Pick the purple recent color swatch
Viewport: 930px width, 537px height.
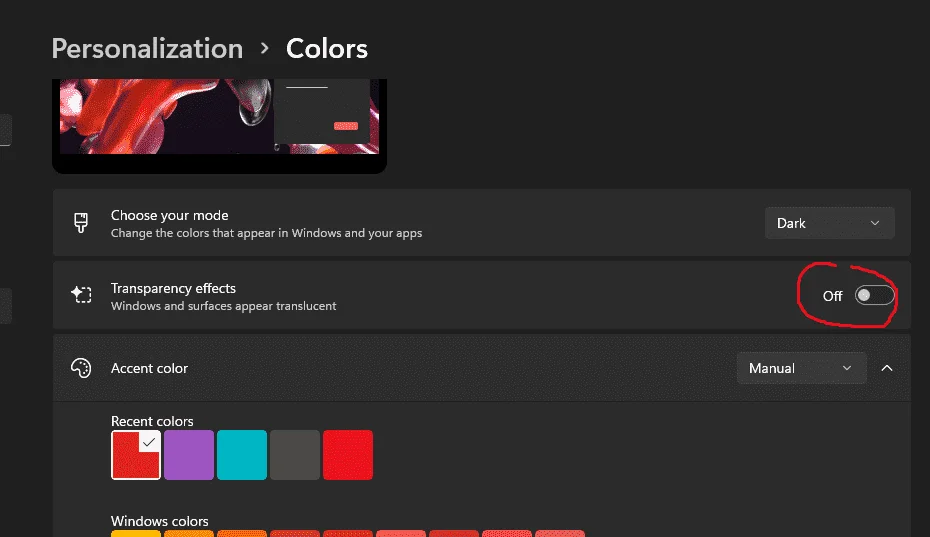[x=189, y=455]
